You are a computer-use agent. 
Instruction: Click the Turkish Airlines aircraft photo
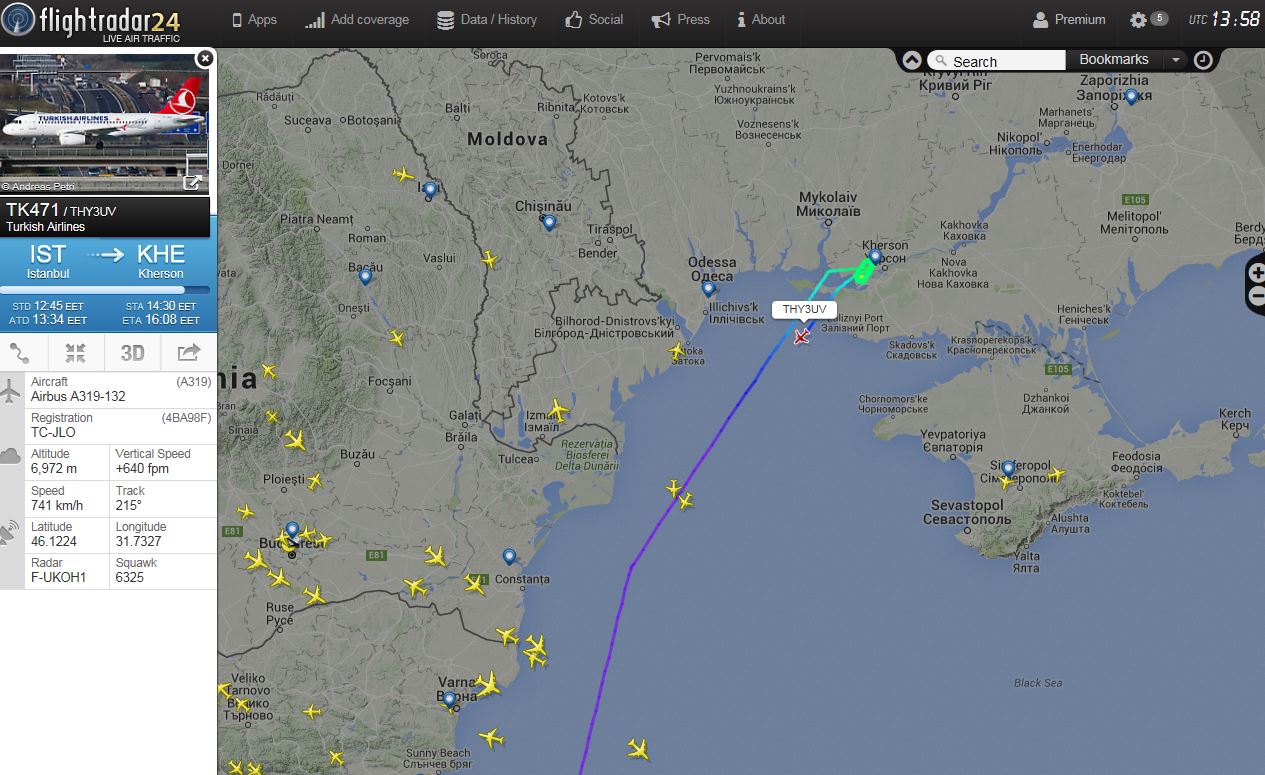point(105,123)
